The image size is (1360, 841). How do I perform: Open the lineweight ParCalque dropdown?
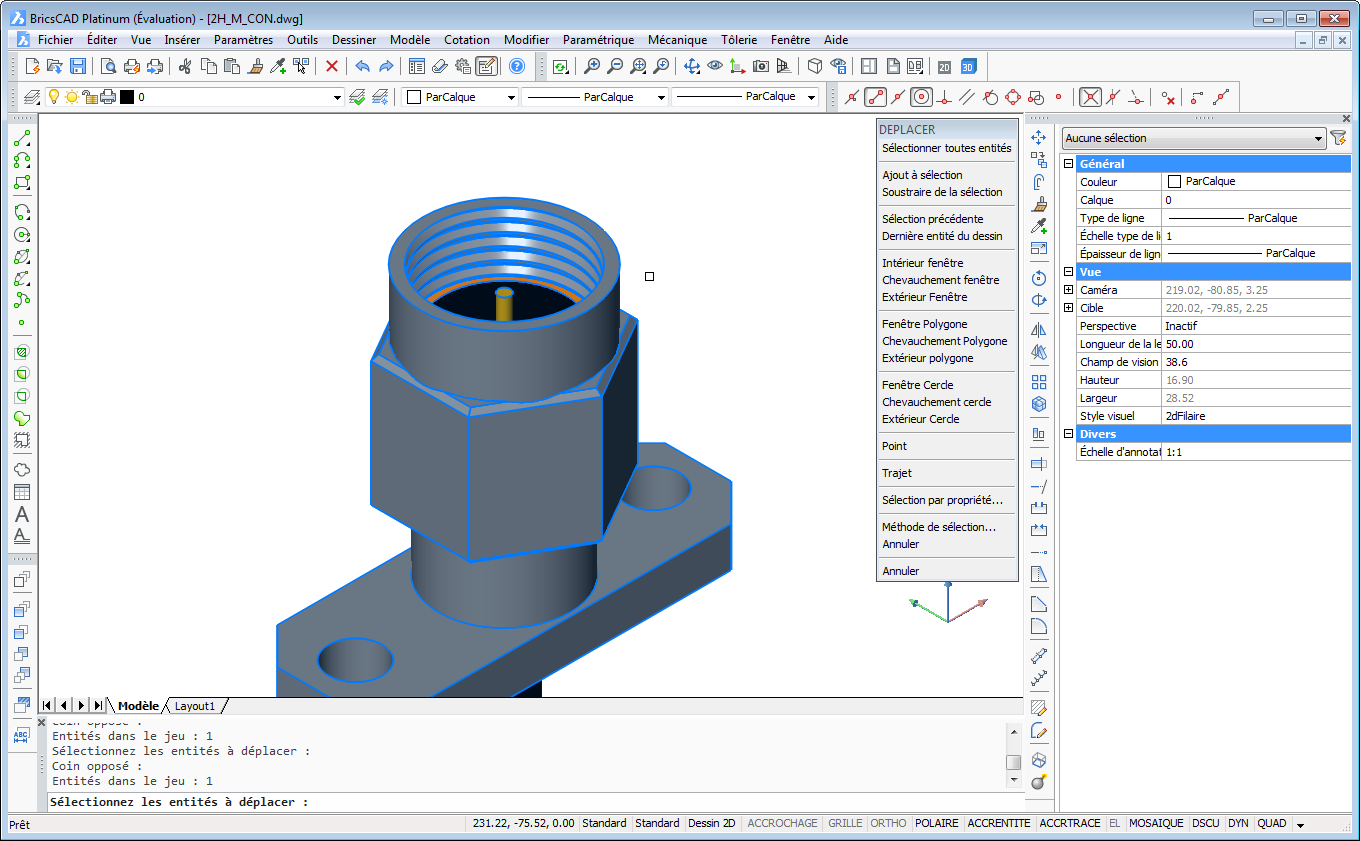click(x=810, y=97)
